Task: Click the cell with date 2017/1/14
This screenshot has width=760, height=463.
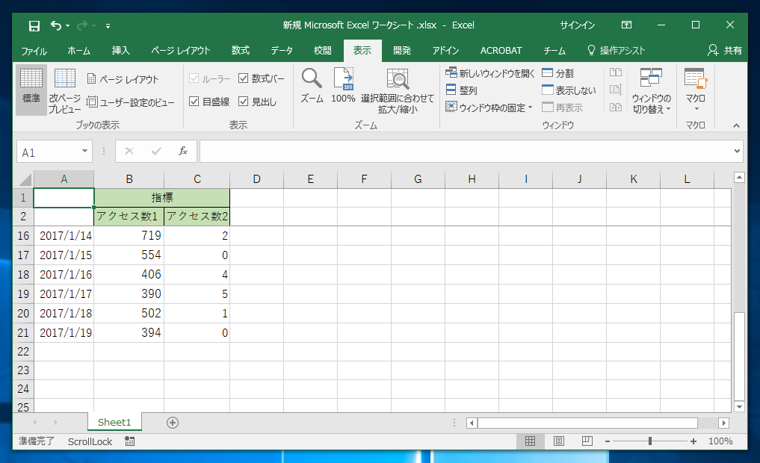Action: pos(63,236)
